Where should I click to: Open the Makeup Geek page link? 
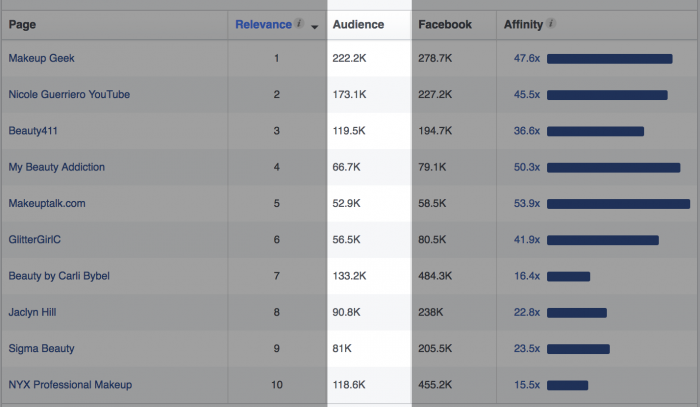(43, 59)
